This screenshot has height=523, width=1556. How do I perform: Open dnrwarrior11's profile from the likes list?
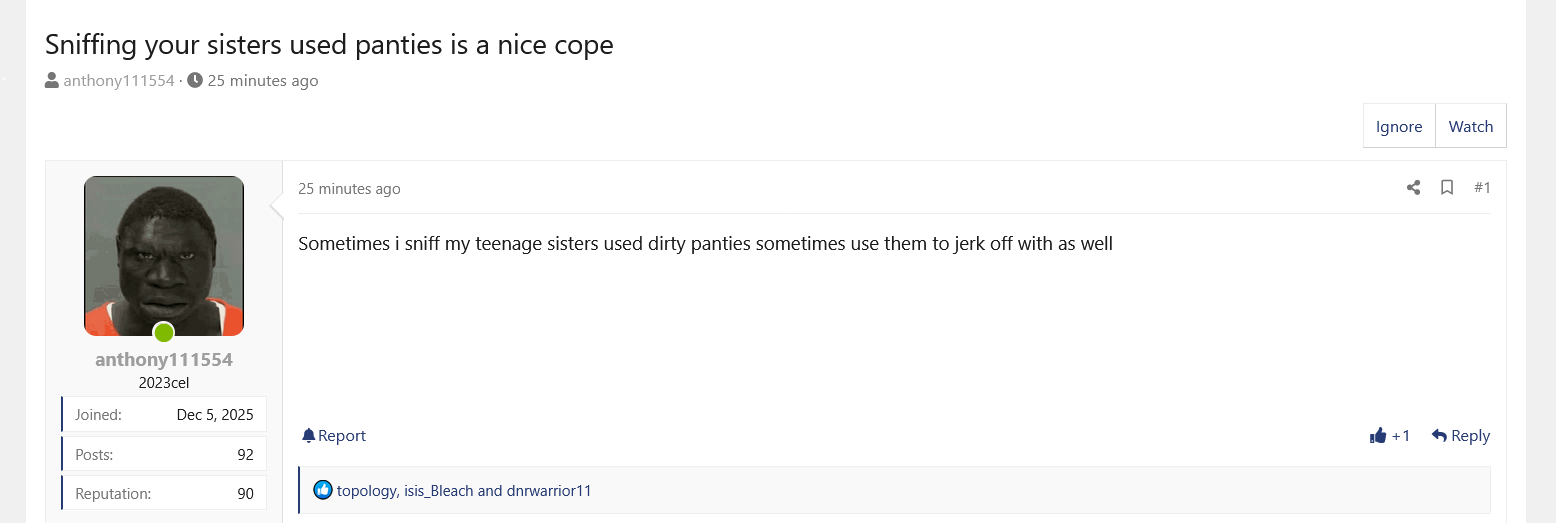(x=549, y=491)
